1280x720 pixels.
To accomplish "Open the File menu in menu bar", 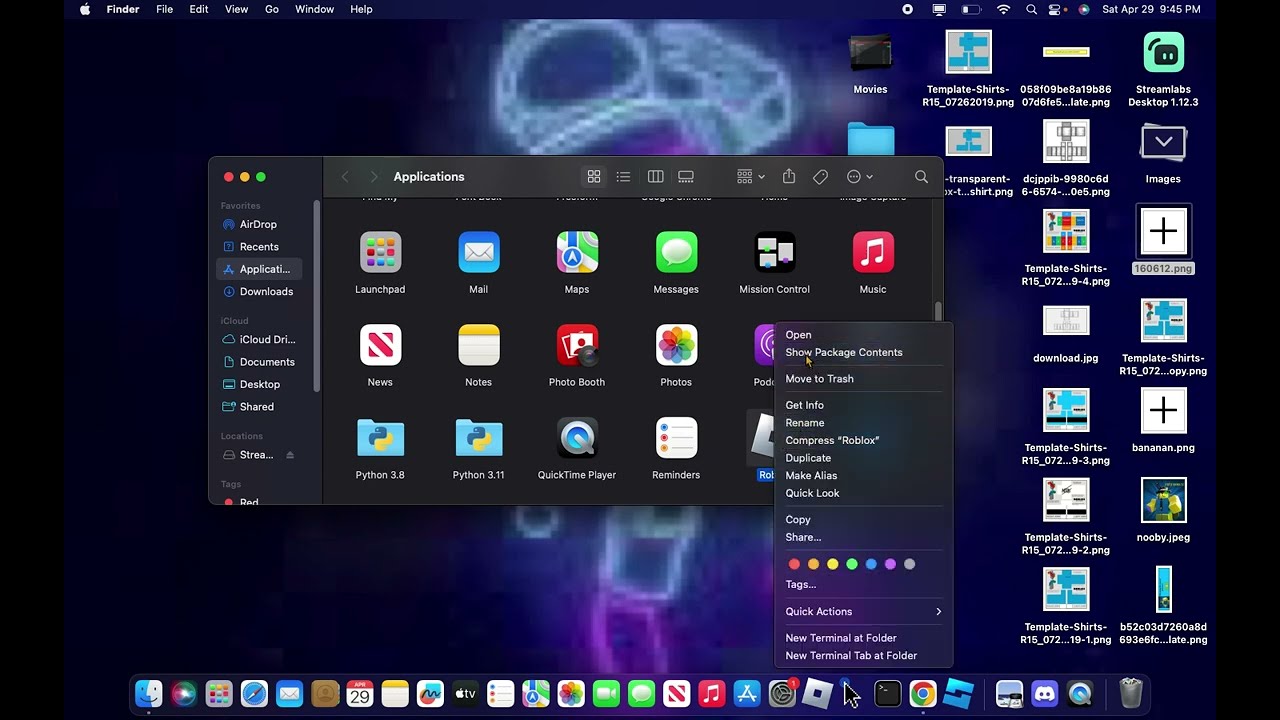I will point(164,9).
